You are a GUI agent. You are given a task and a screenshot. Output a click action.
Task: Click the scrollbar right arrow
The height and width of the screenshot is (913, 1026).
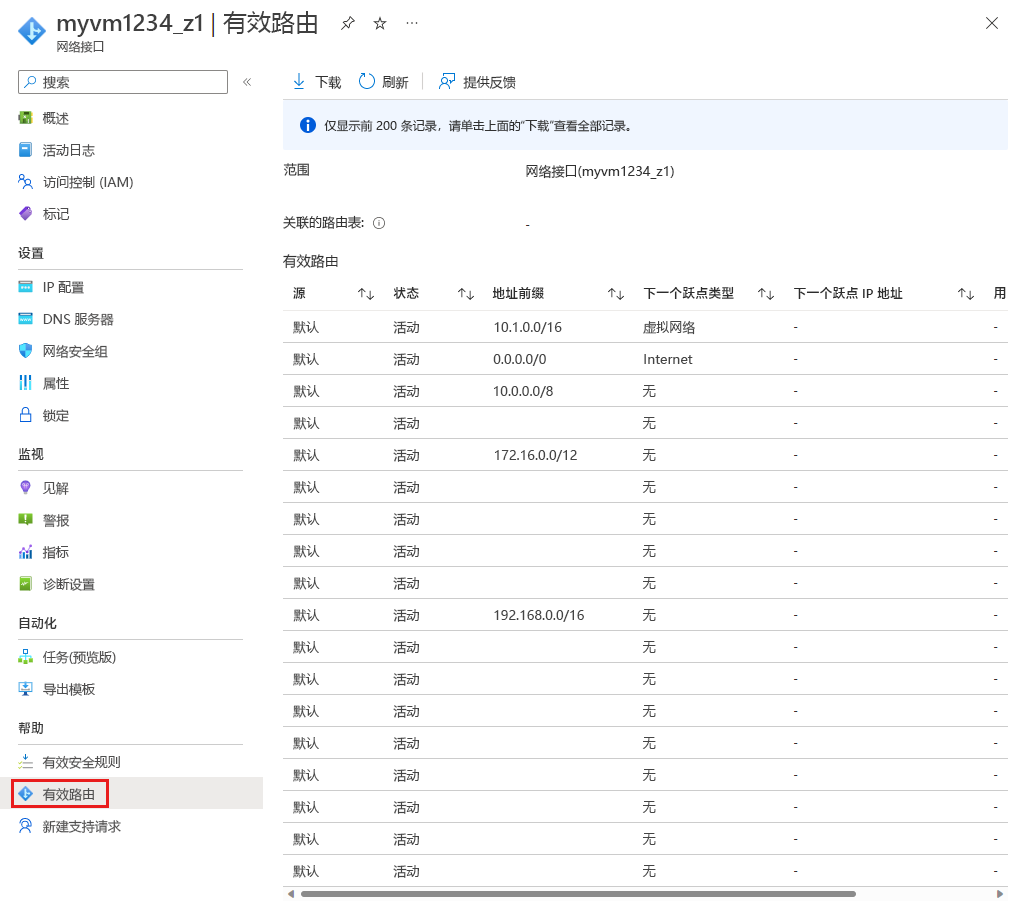tap(1000, 894)
